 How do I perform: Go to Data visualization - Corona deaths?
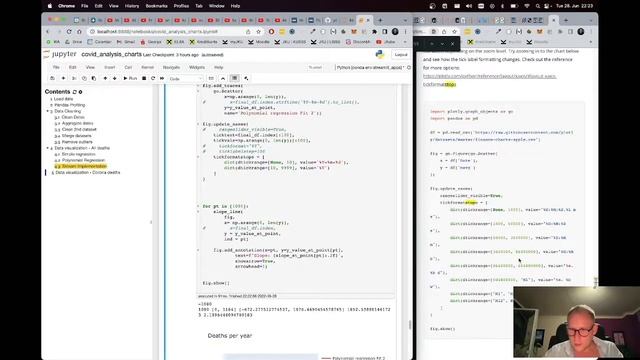tap(87, 173)
